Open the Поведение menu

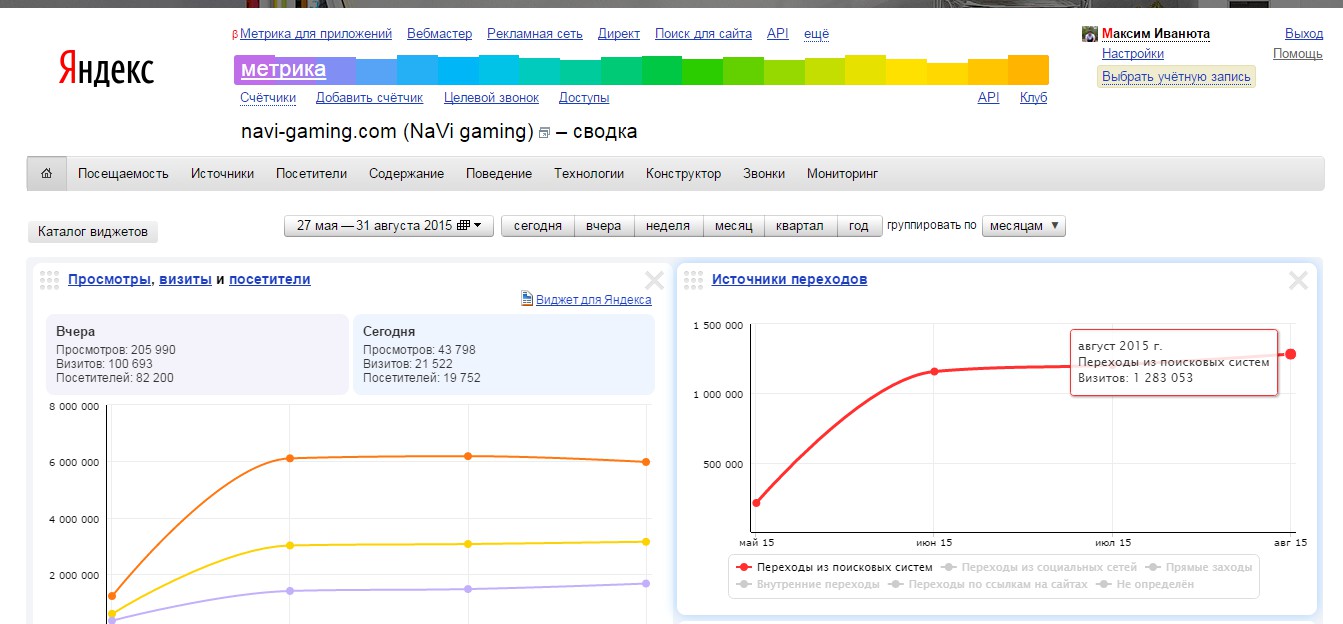pos(499,174)
